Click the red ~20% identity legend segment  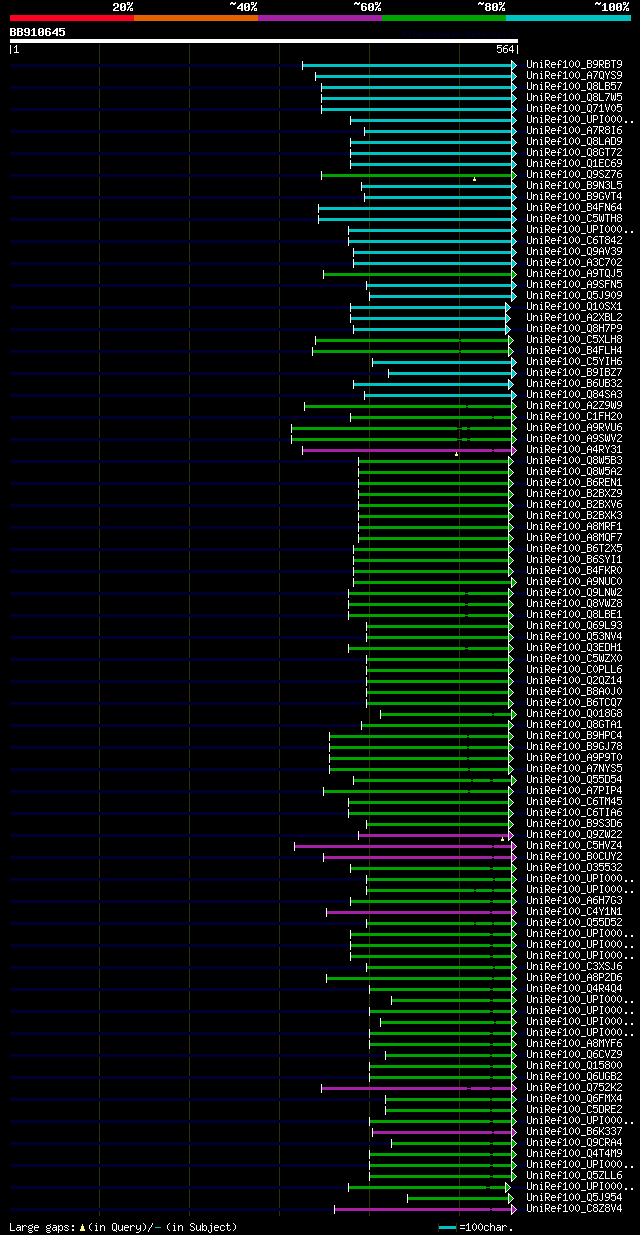click(x=71, y=18)
